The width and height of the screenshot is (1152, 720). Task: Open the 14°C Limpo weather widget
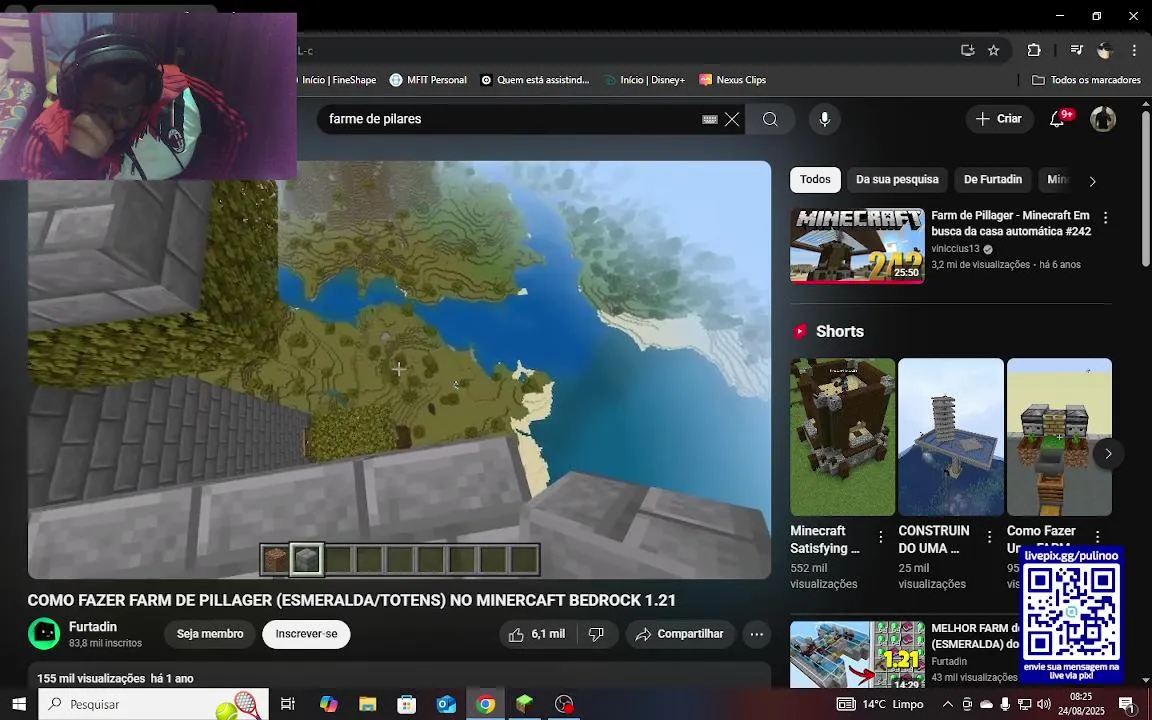(x=880, y=704)
